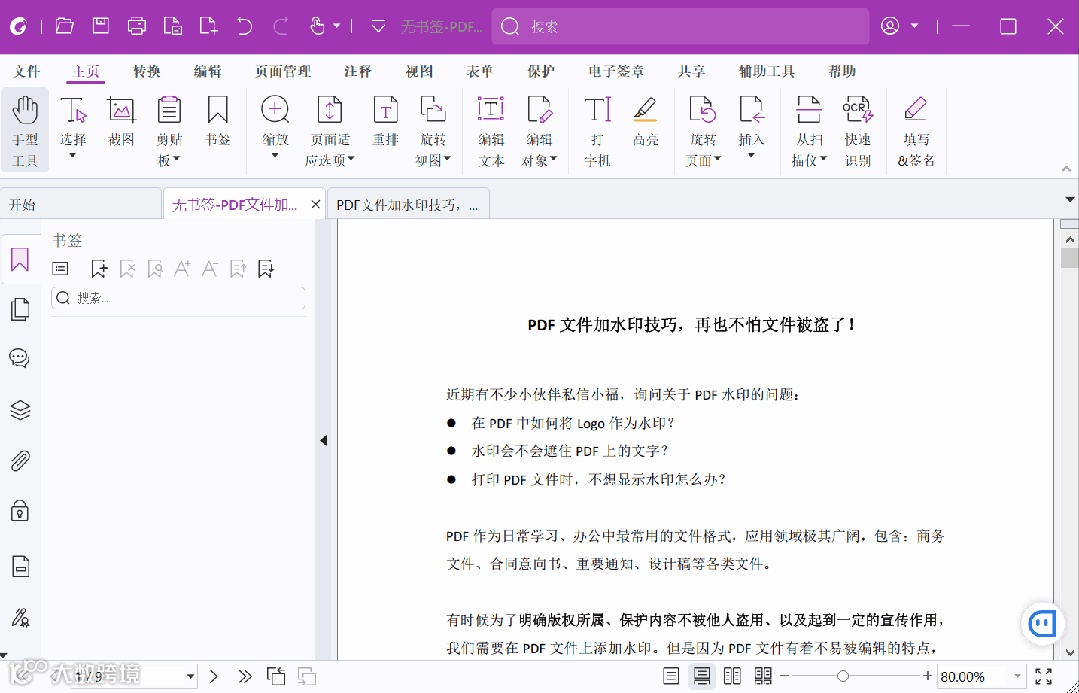Open the Pages thumbnail sidebar panel
The image size is (1079, 693).
click(x=20, y=309)
